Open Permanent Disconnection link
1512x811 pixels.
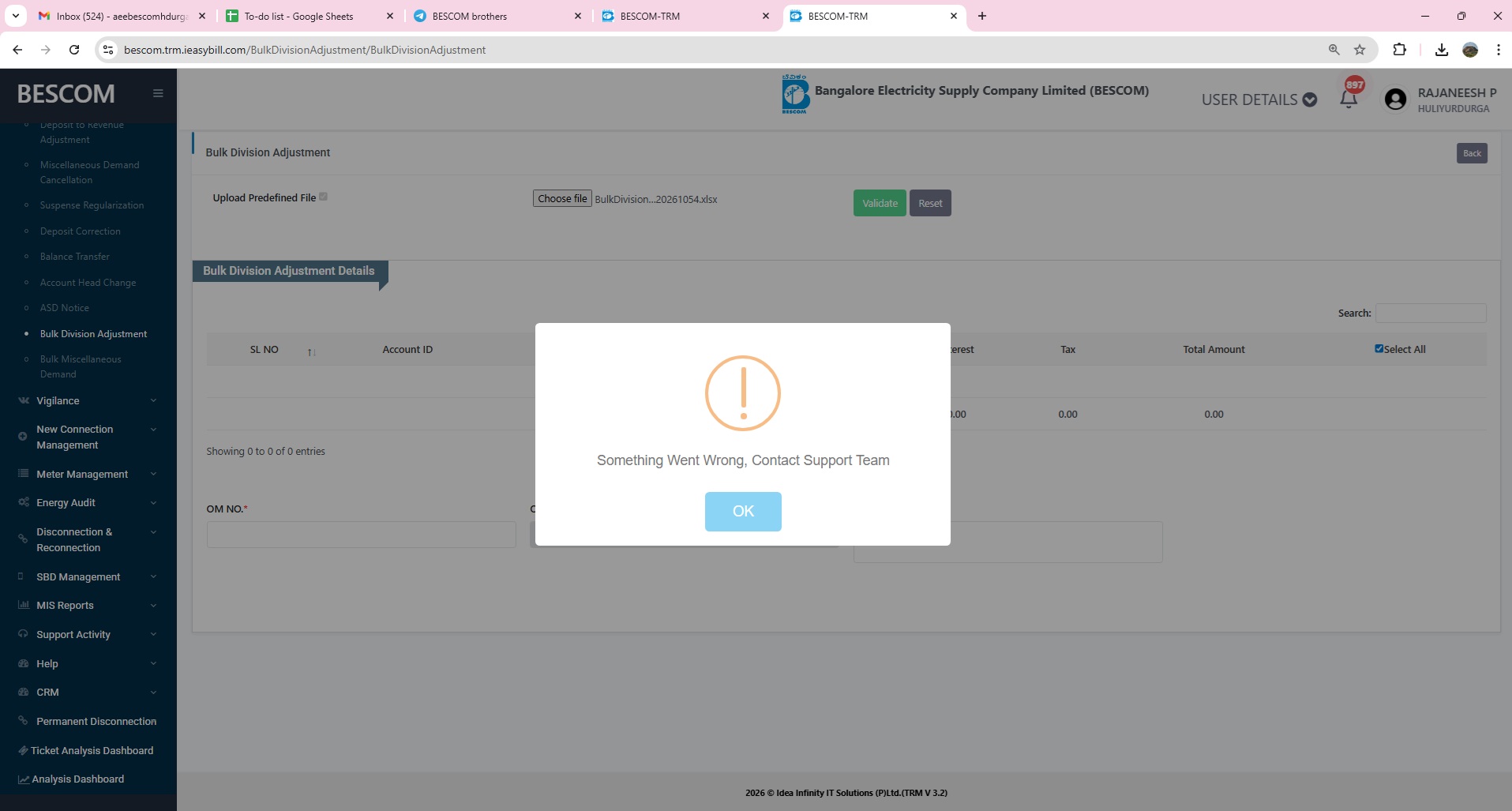point(96,721)
